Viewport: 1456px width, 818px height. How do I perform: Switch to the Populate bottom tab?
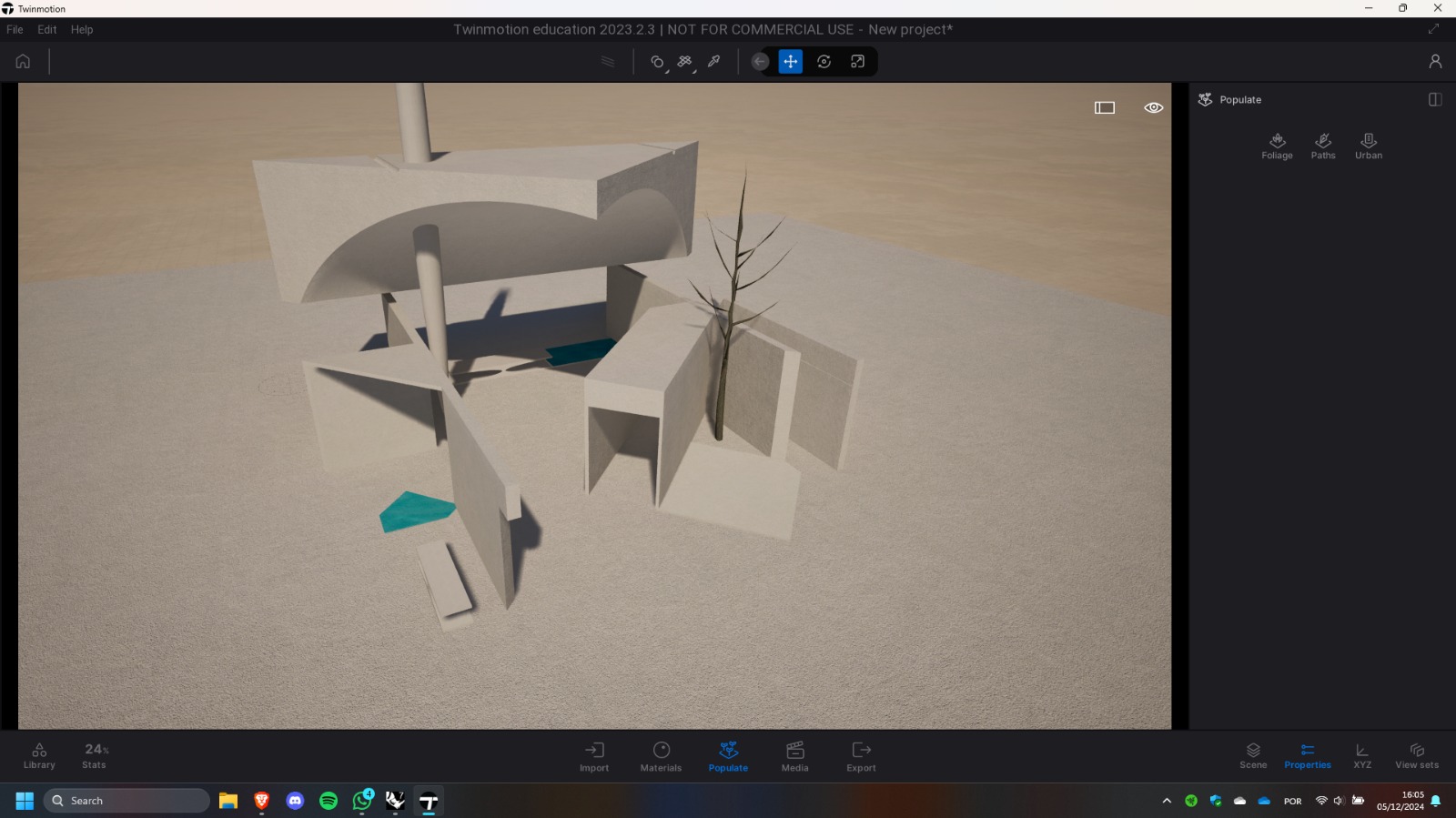click(729, 757)
